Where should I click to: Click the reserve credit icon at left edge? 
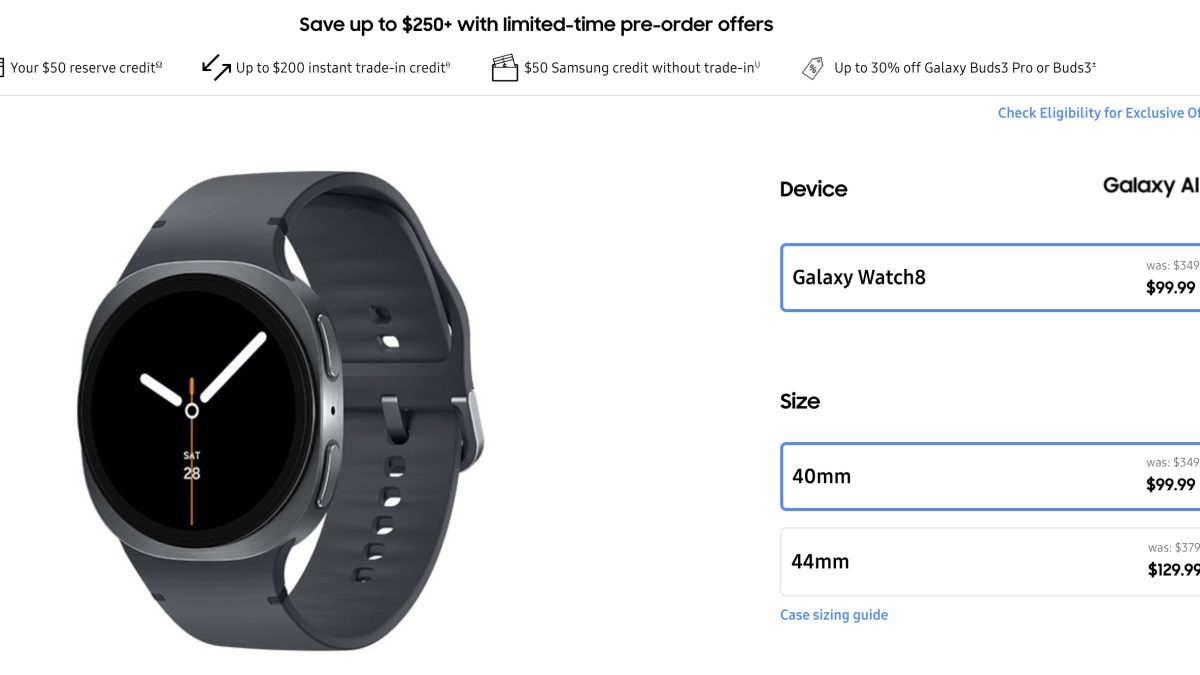click(3, 68)
